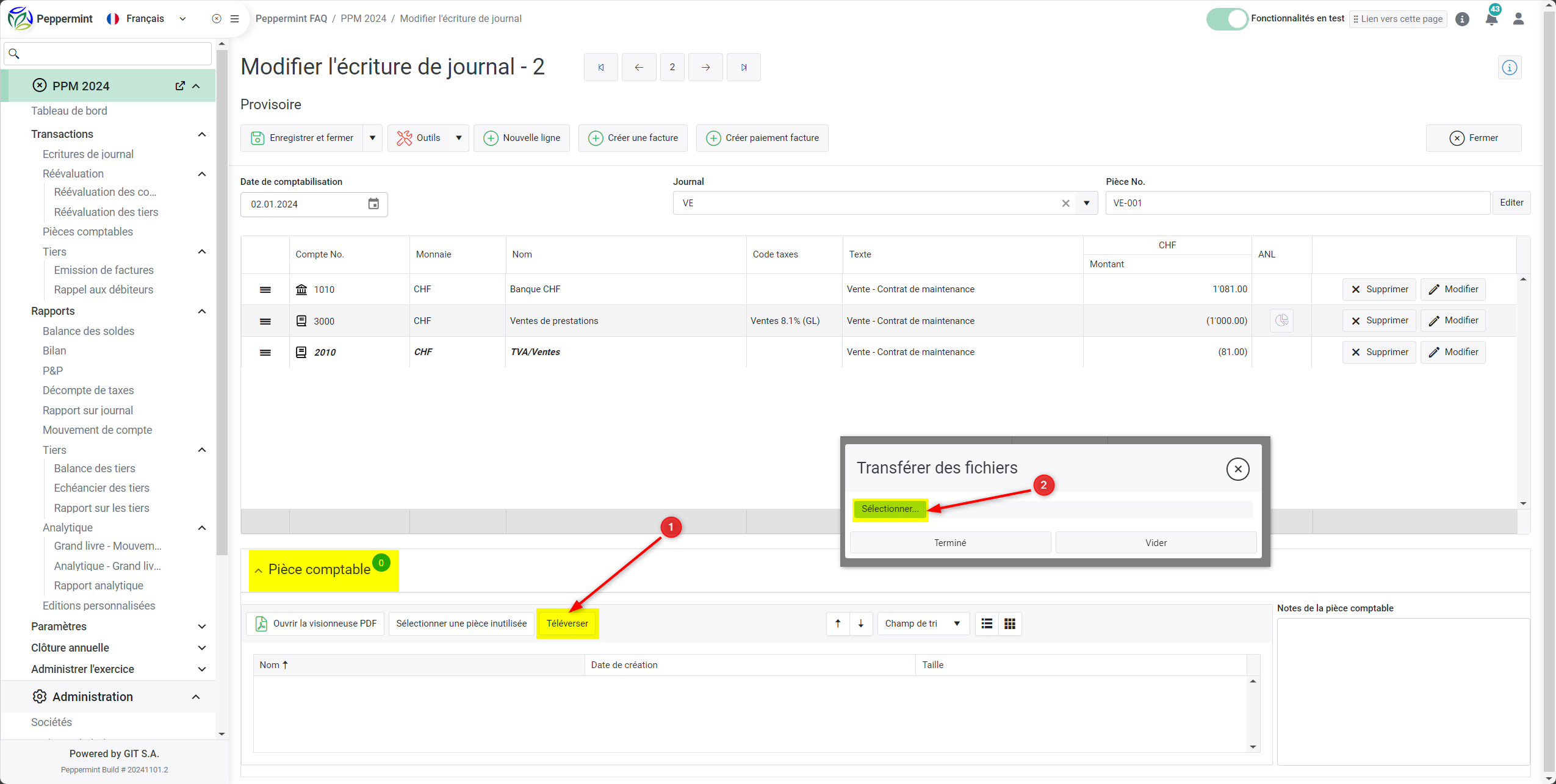The height and width of the screenshot is (784, 1556).
Task: Go to the previous entry arrow
Action: pyautogui.click(x=638, y=67)
